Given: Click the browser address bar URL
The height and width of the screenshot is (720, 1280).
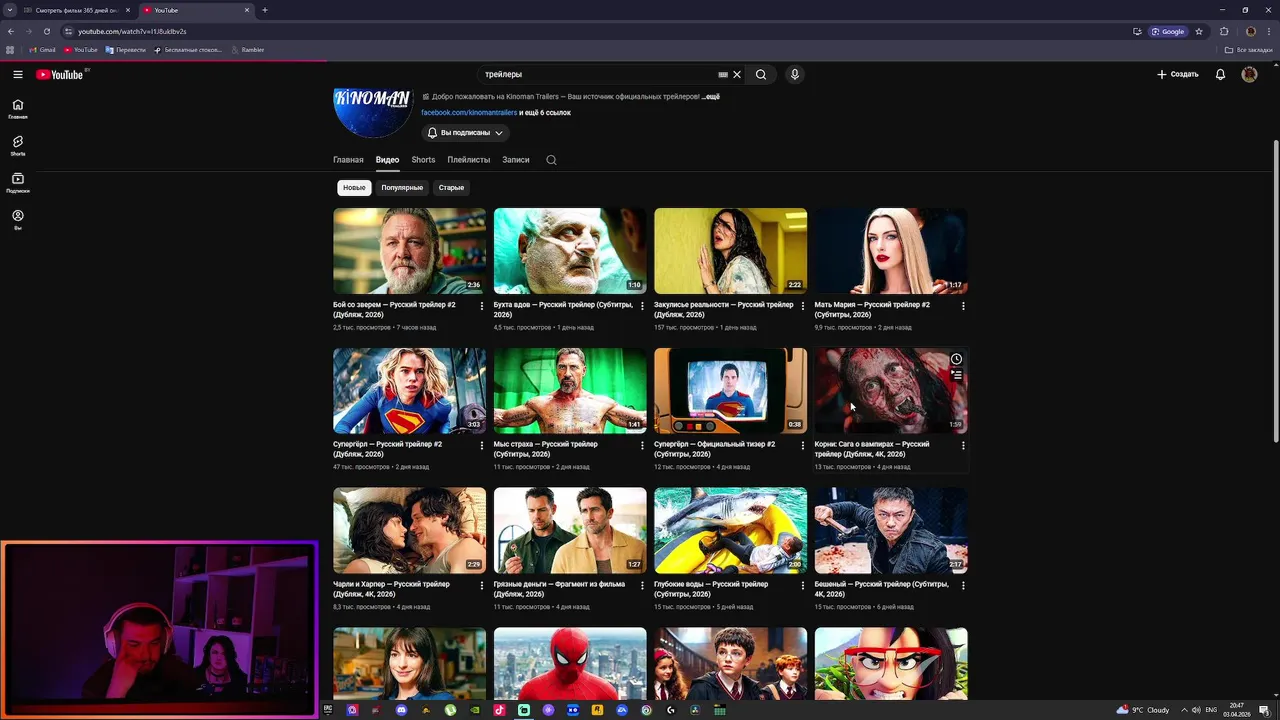Looking at the screenshot, I should coord(132,31).
